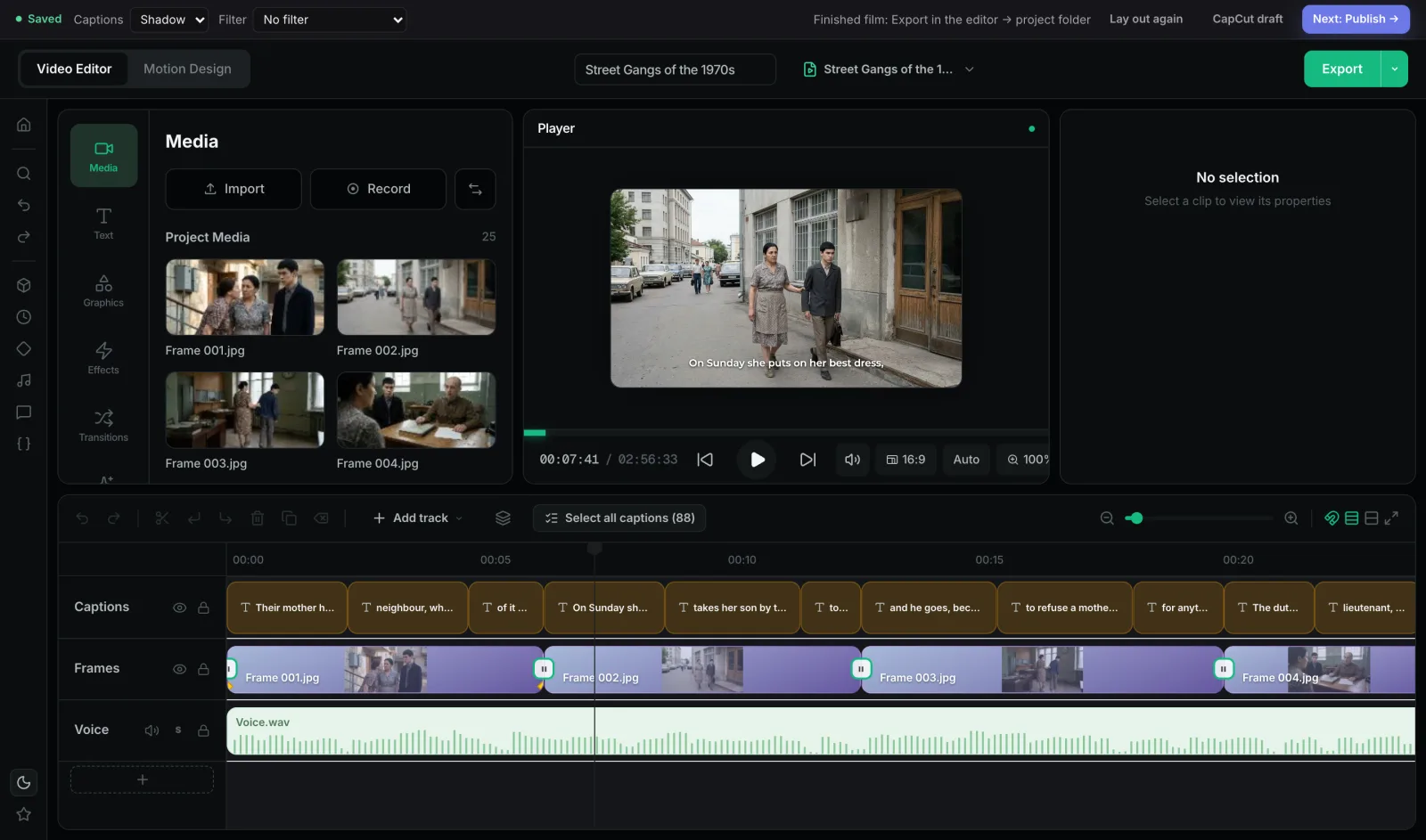The height and width of the screenshot is (840, 1426).
Task: Open the Transitions panel
Action: pyautogui.click(x=103, y=425)
